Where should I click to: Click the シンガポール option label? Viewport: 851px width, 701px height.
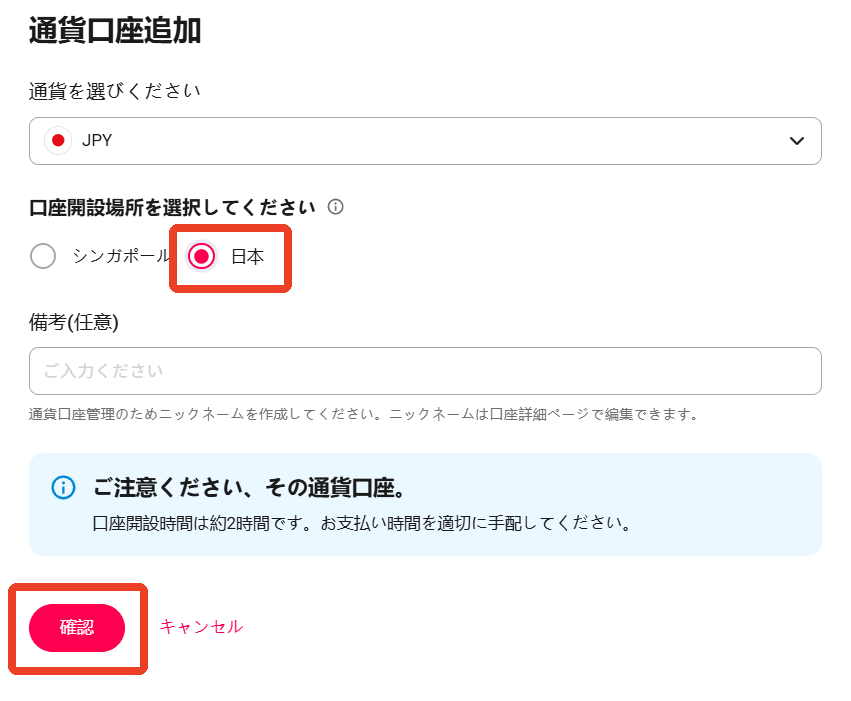coord(122,256)
